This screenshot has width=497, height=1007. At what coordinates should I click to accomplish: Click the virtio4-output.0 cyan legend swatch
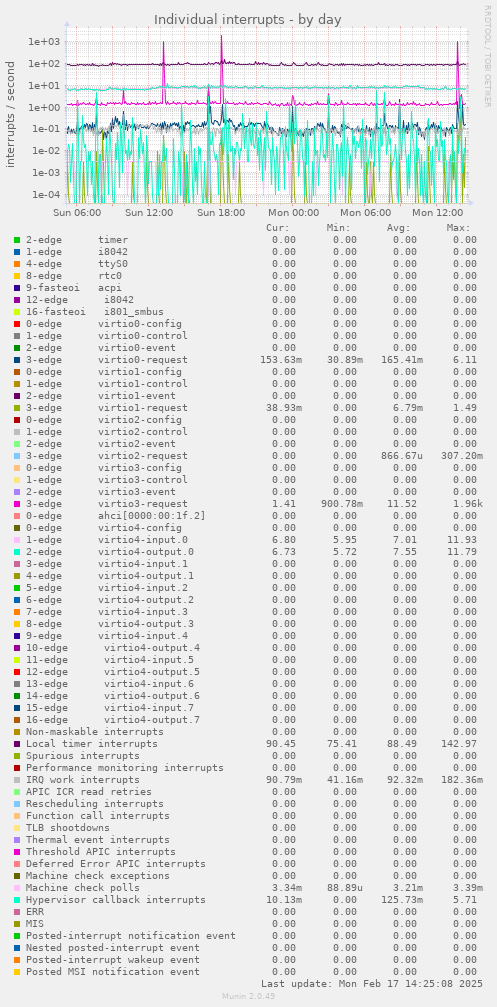[17, 552]
